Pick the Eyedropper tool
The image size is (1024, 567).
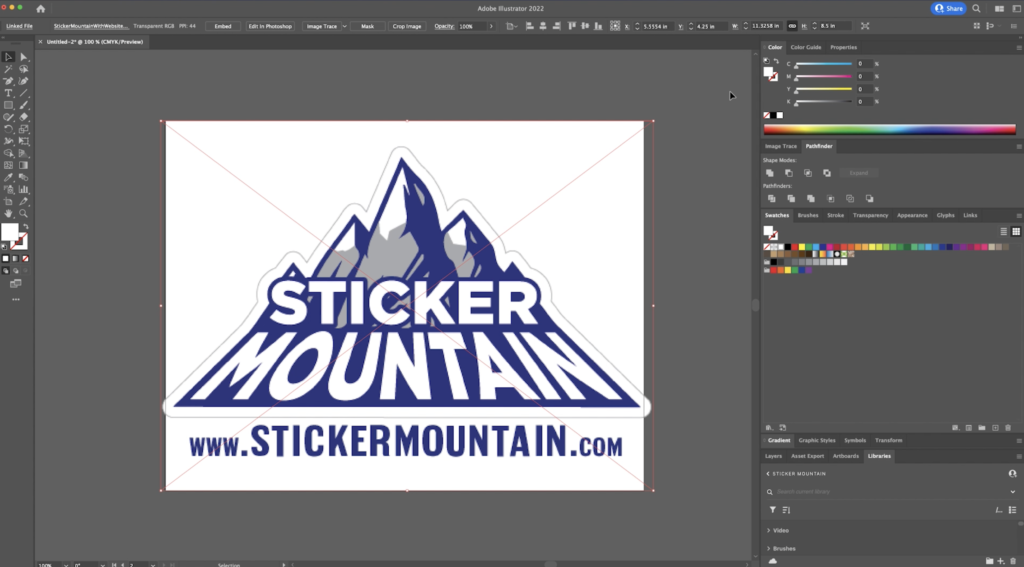pos(8,177)
